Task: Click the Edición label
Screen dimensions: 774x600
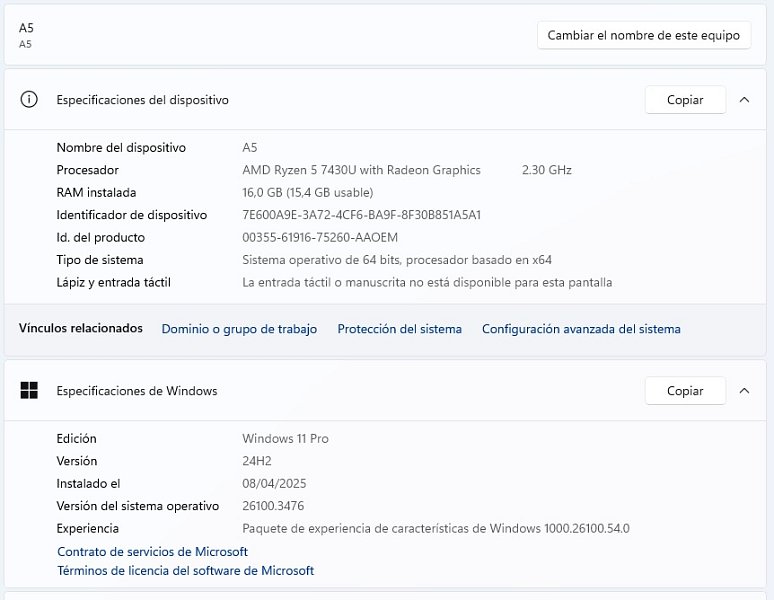Action: (77, 439)
